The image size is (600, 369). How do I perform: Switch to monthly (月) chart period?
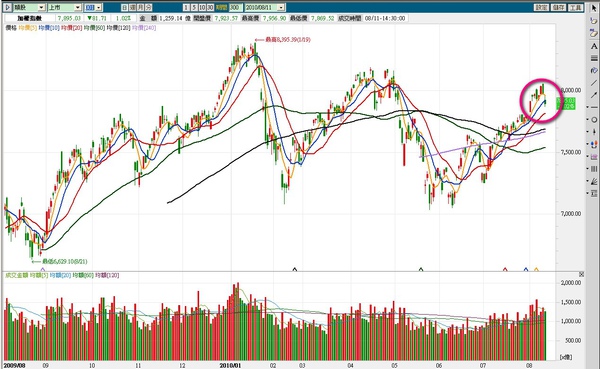pyautogui.click(x=140, y=7)
